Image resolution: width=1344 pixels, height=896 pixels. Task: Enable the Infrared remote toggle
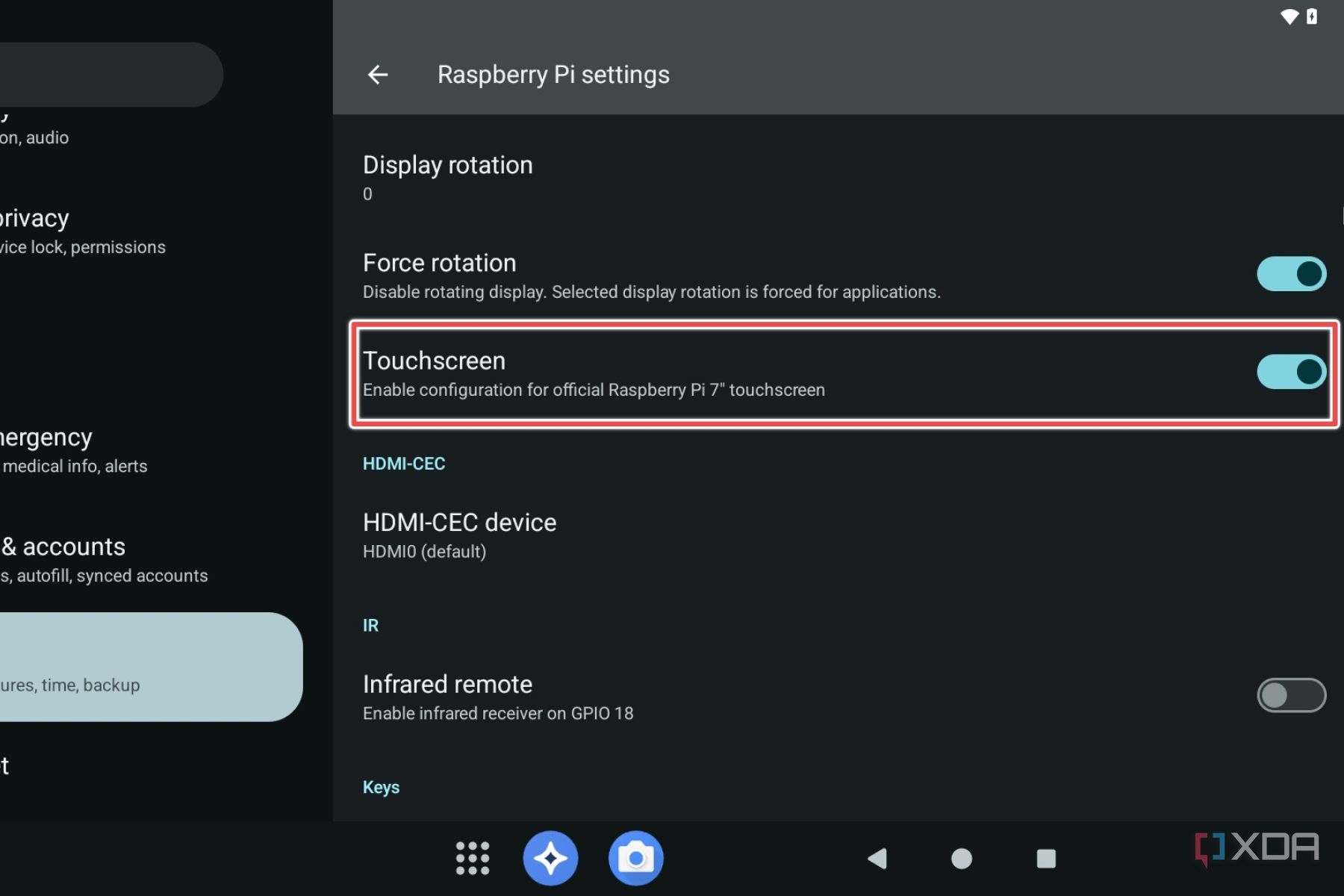[x=1291, y=696]
